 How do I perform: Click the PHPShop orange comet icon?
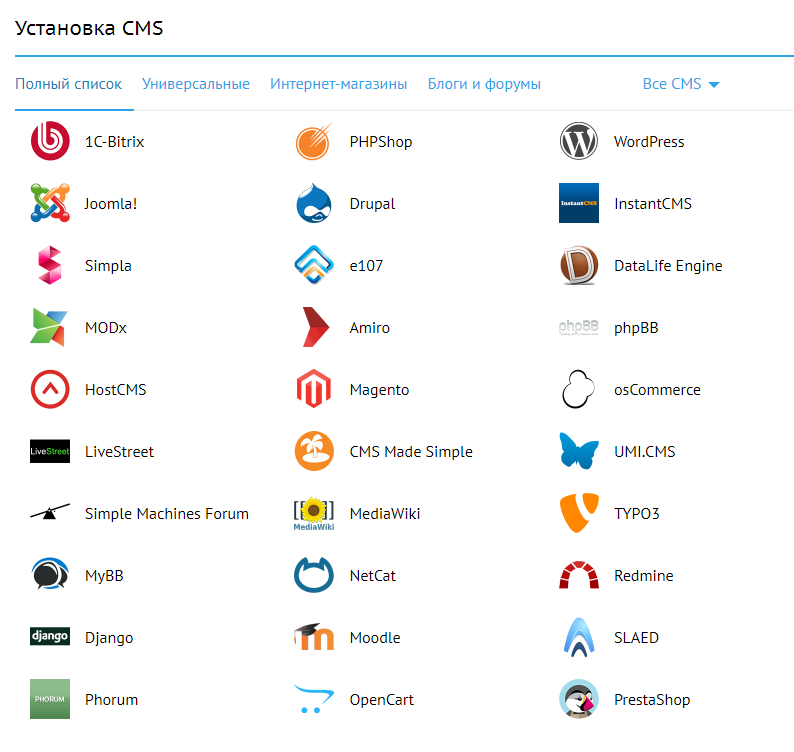[314, 141]
